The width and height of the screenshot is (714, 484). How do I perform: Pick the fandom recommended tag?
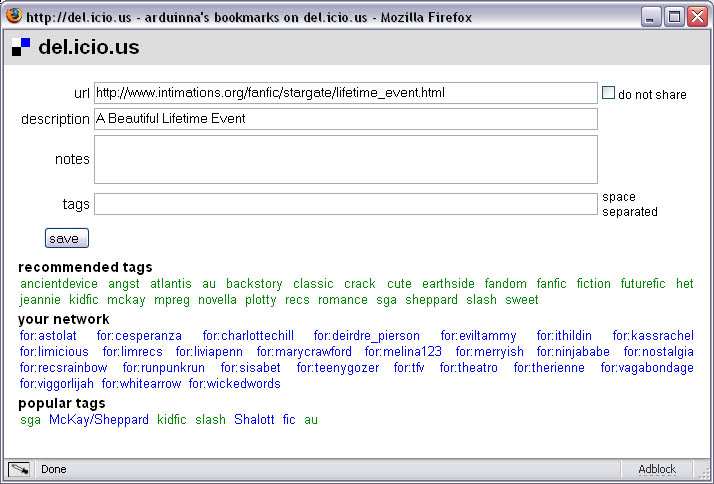505,284
